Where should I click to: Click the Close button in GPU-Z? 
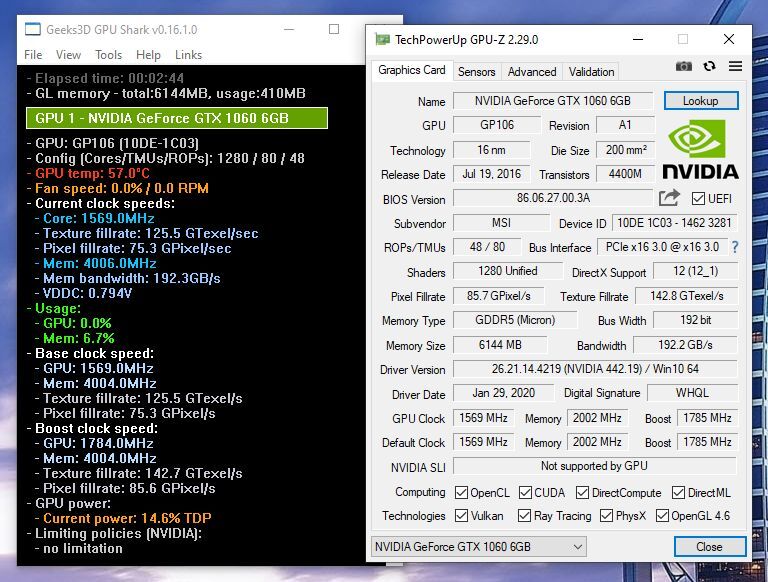(710, 547)
